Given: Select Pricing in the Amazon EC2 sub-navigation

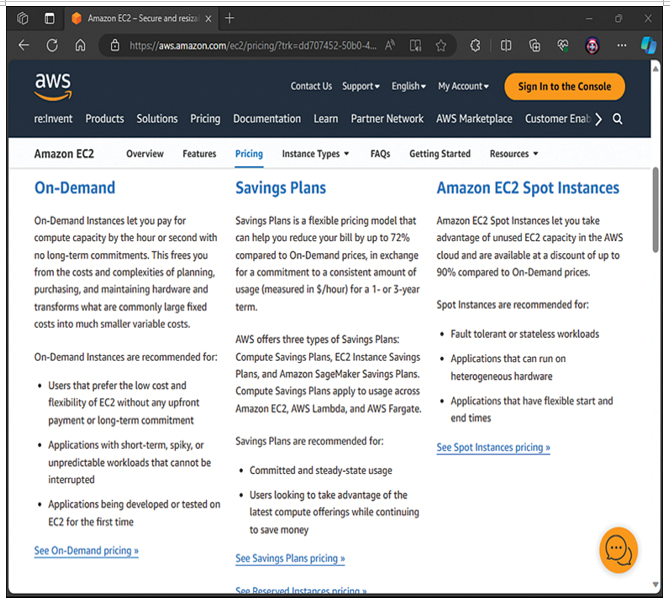Looking at the screenshot, I should tap(249, 154).
